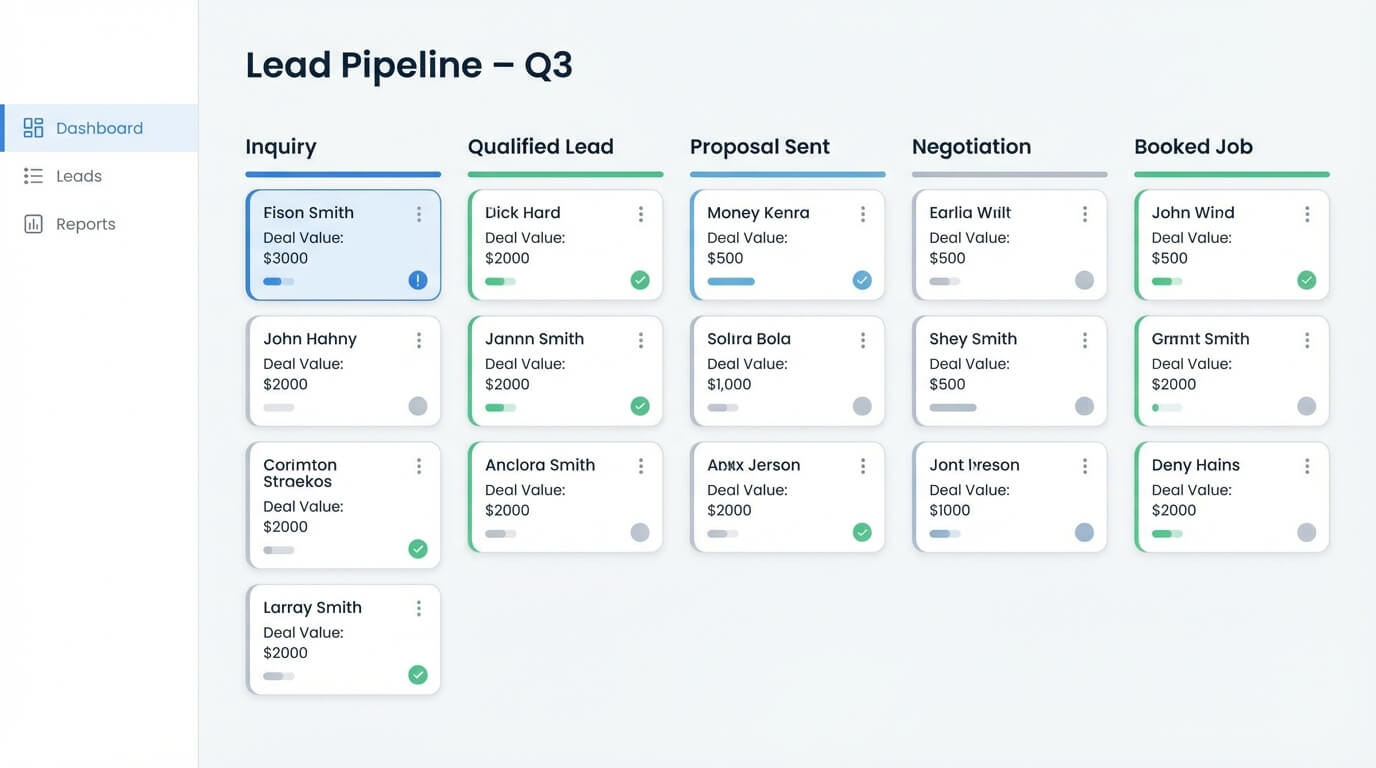Click the gray status dot on Earlia Wiilt card

1084,280
